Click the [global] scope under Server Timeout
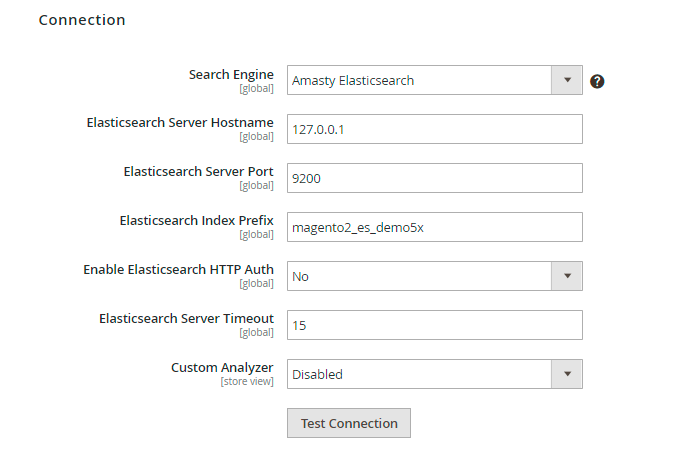This screenshot has width=683, height=464. click(x=256, y=332)
